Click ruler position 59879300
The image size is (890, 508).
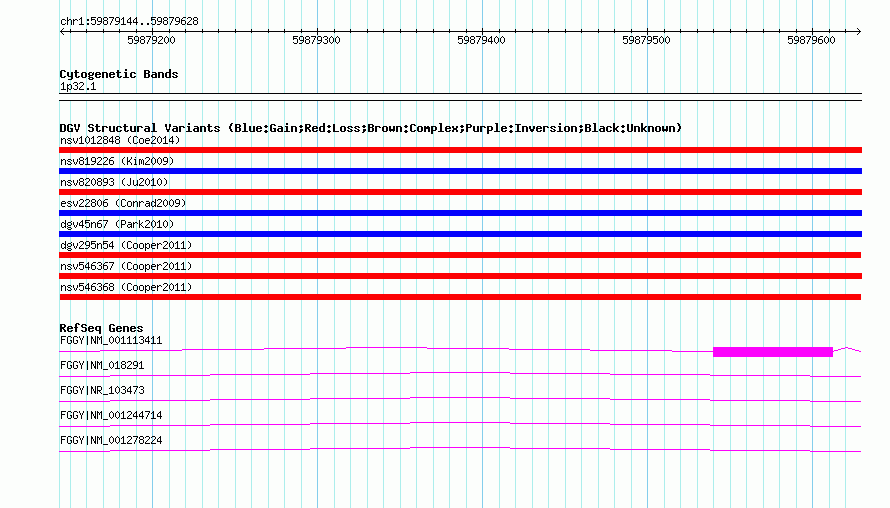[316, 40]
